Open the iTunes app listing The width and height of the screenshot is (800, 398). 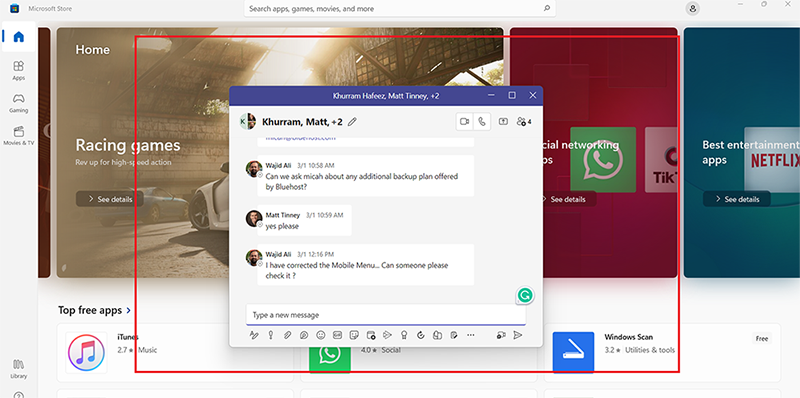click(175, 352)
